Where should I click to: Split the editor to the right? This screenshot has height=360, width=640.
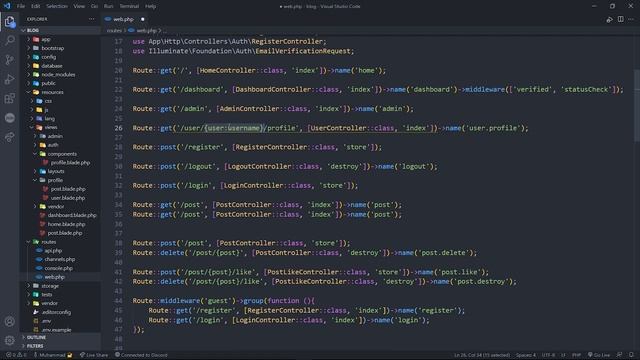click(x=620, y=19)
